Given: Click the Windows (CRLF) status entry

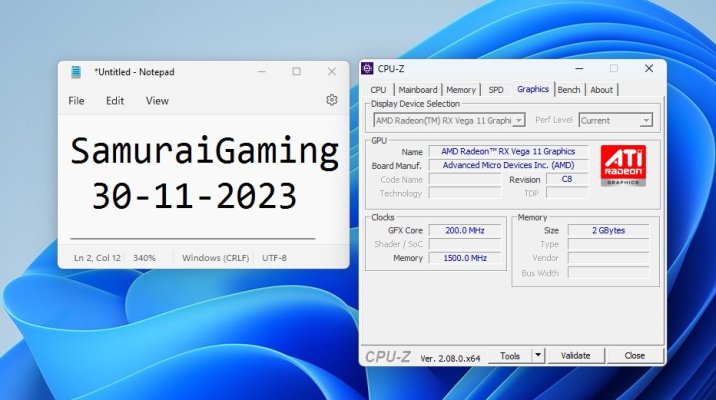Looking at the screenshot, I should [216, 258].
